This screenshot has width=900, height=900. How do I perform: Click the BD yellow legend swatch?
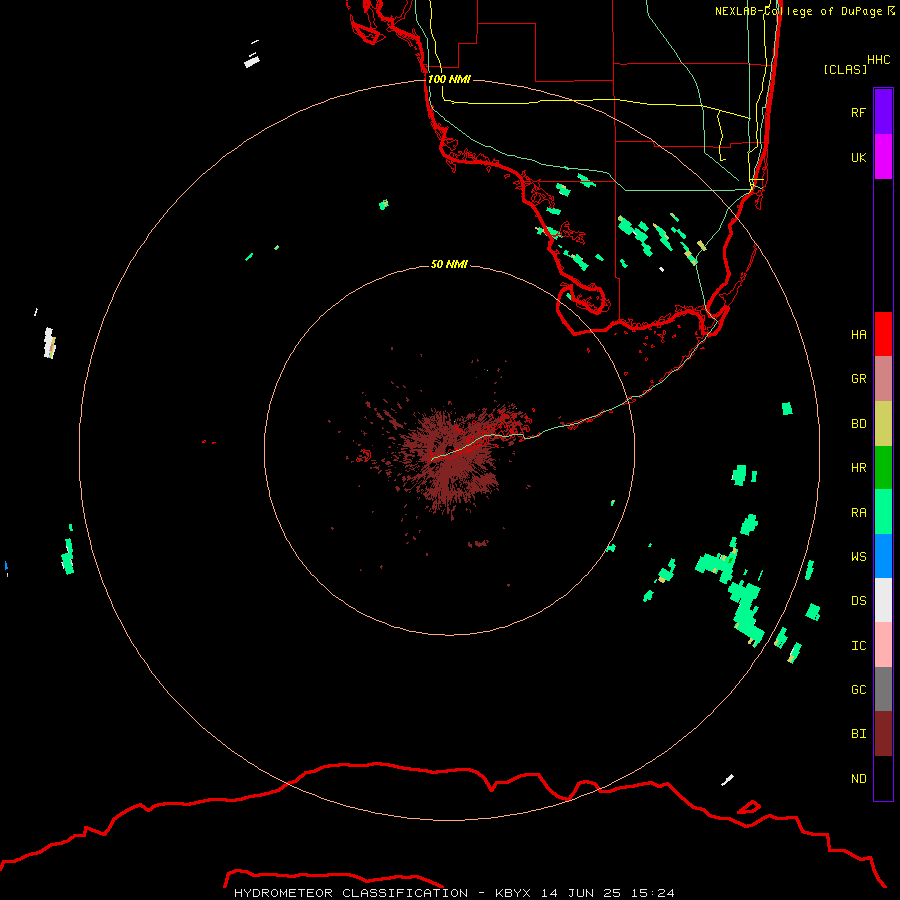point(883,424)
